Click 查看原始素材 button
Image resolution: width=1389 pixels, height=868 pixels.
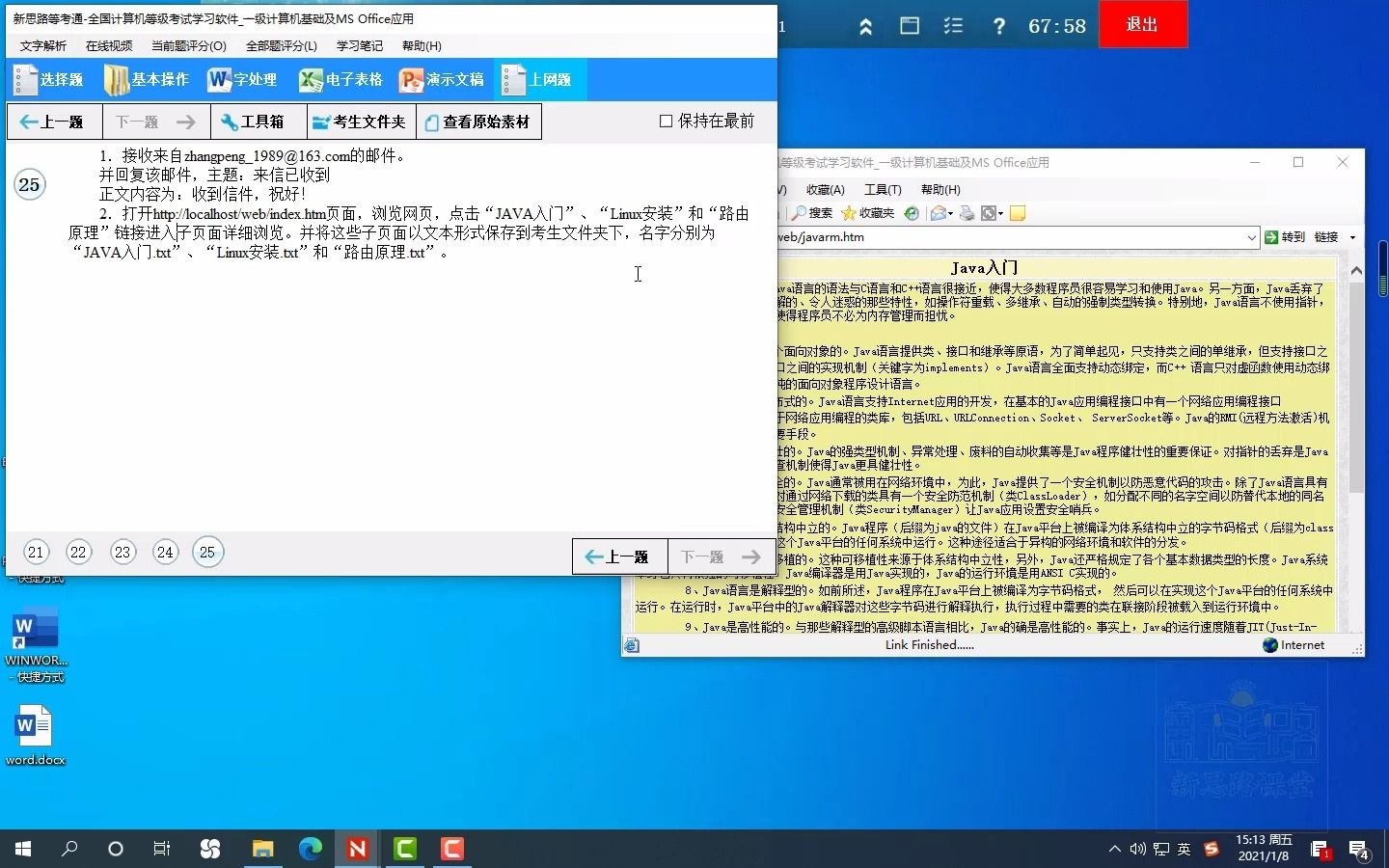click(478, 122)
